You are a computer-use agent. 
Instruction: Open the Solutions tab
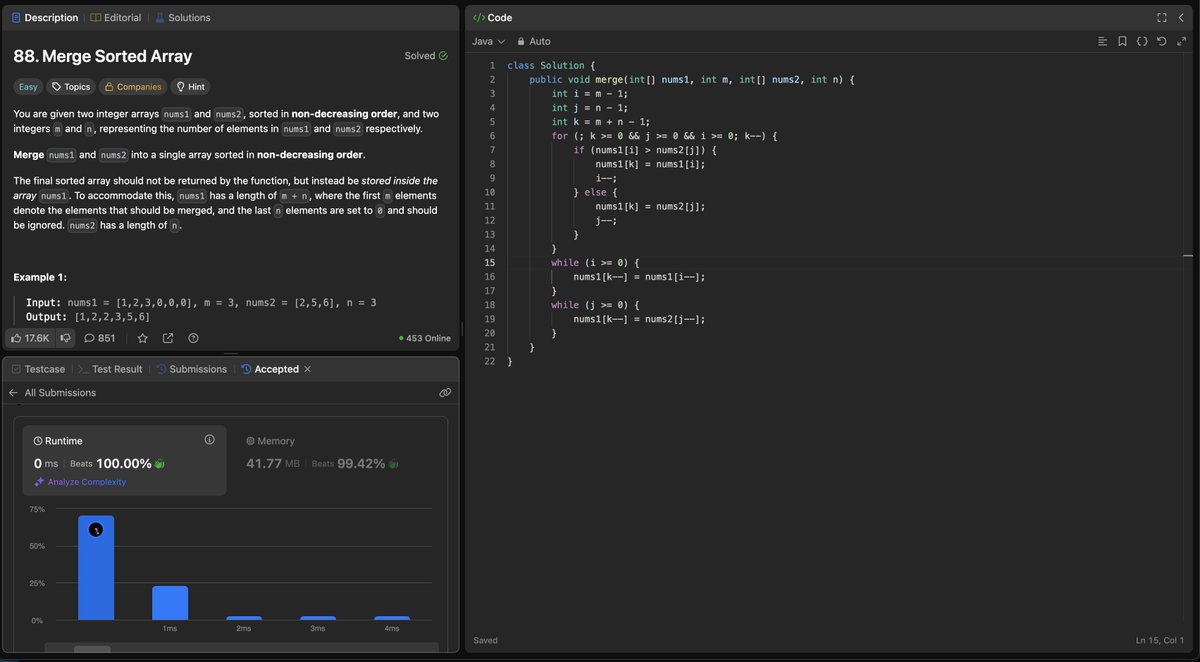coord(182,17)
